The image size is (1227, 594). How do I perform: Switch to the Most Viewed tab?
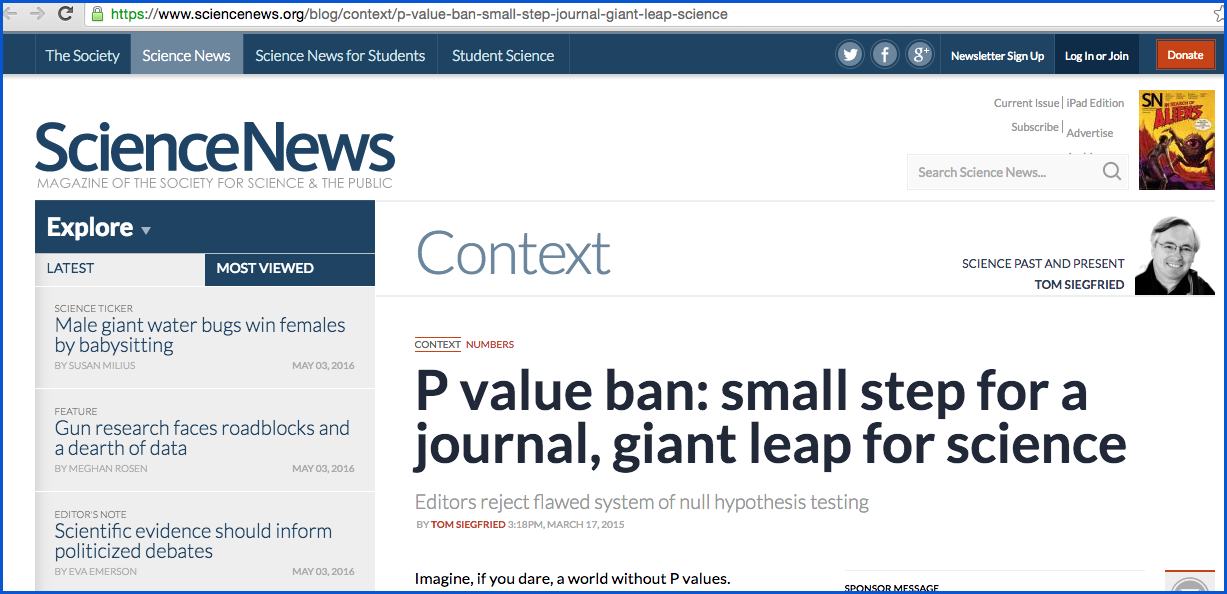265,268
